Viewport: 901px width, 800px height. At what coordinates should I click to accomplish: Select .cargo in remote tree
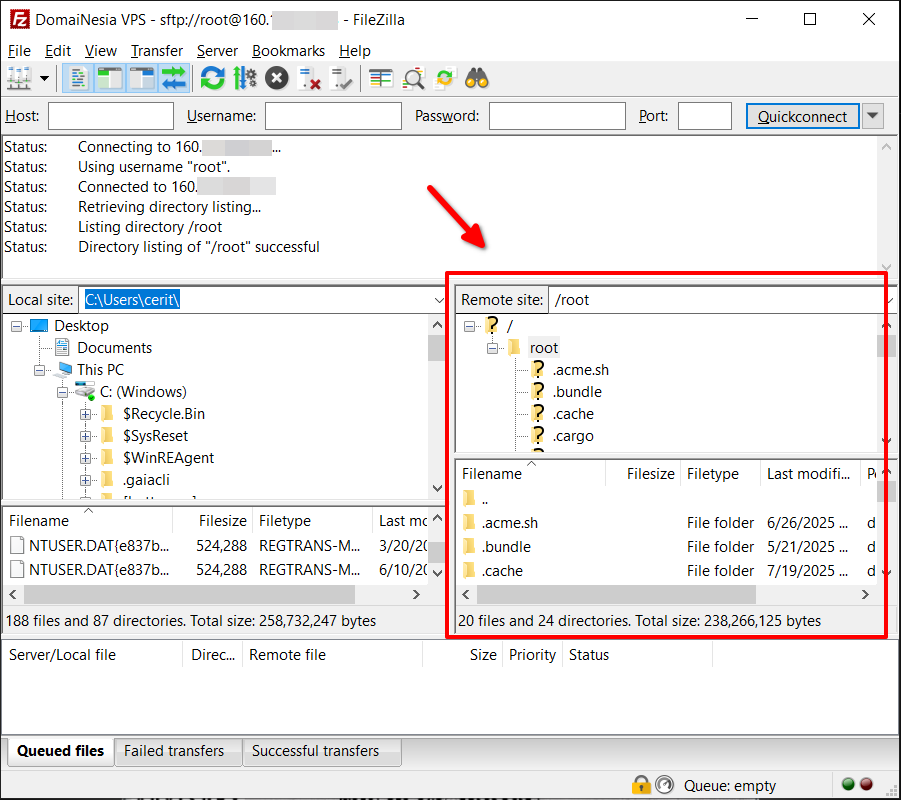click(x=573, y=436)
